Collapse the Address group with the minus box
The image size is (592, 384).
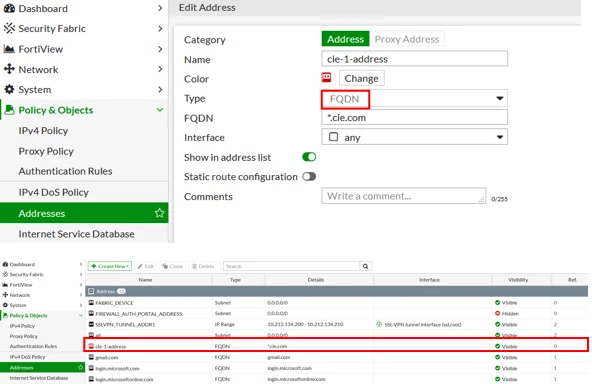(x=91, y=291)
